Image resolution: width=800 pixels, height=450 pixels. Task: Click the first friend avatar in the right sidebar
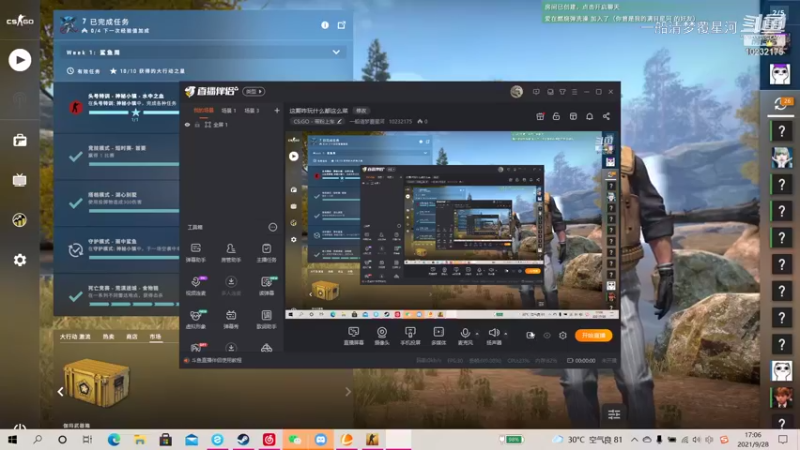780,74
